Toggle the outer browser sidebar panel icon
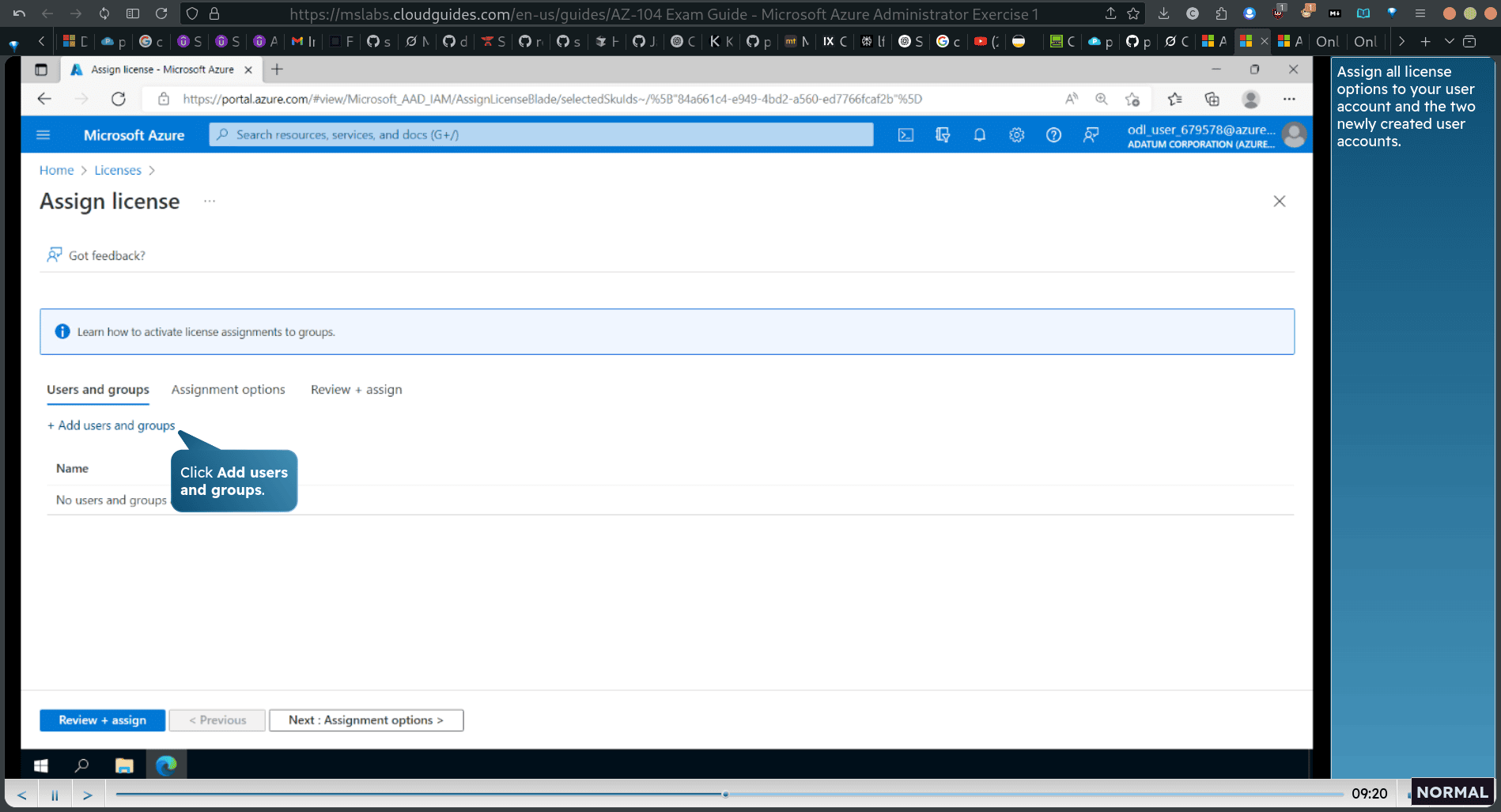 coord(133,13)
